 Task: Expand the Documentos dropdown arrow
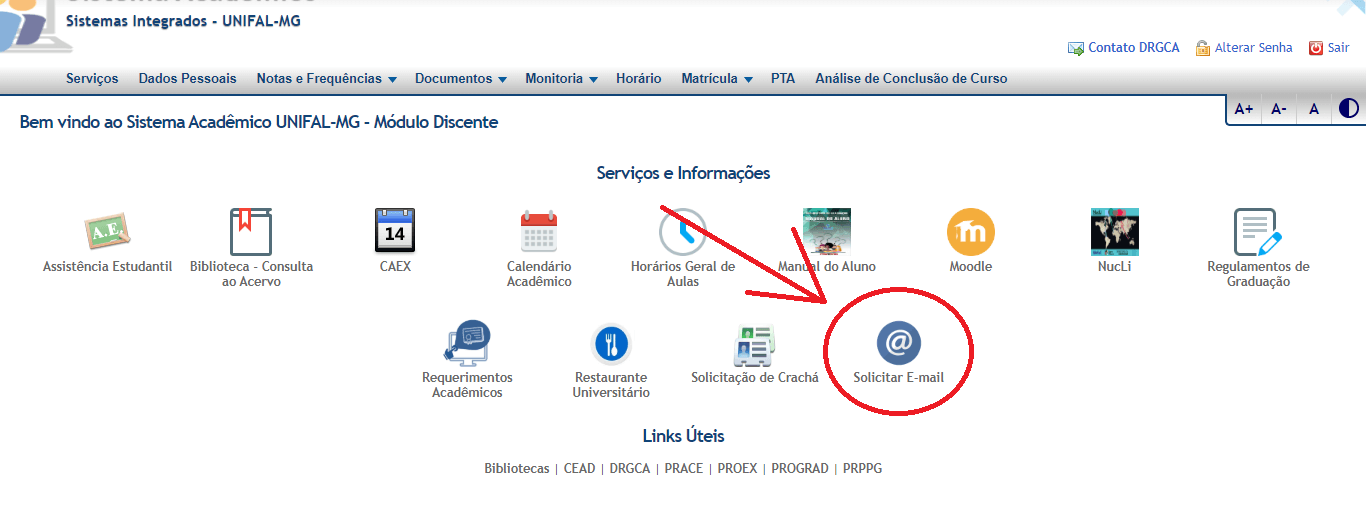point(502,79)
